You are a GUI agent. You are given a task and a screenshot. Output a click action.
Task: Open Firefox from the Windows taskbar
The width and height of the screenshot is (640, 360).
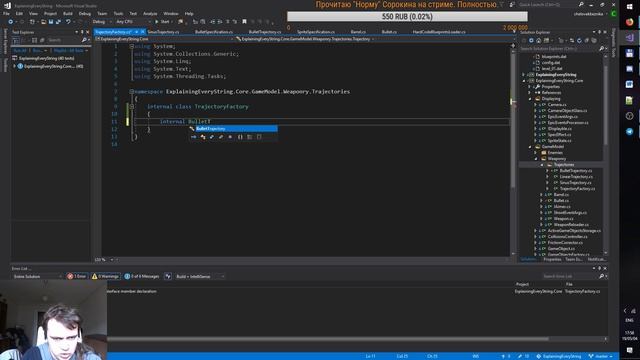point(629,22)
